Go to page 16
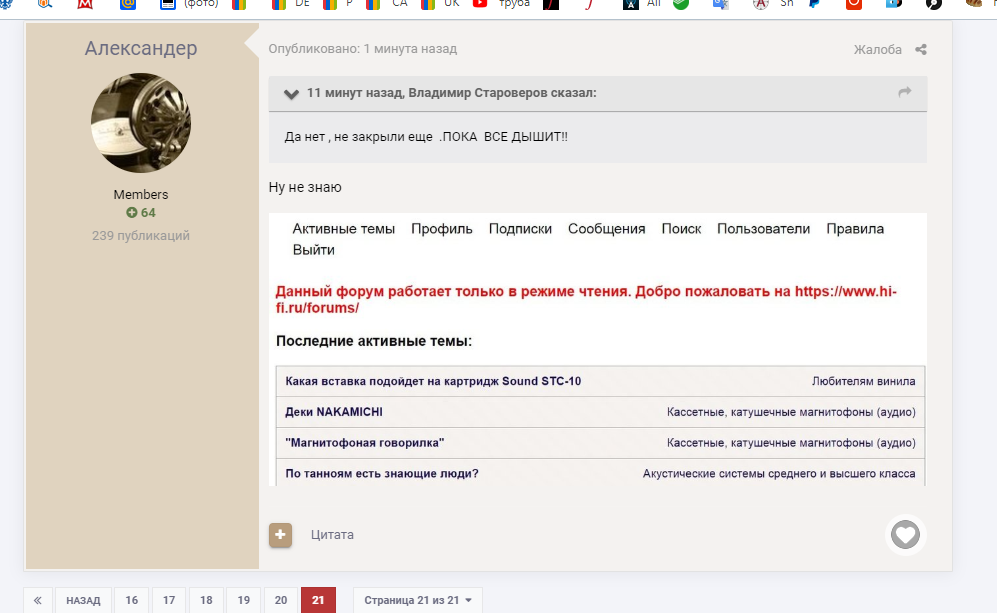 (132, 600)
